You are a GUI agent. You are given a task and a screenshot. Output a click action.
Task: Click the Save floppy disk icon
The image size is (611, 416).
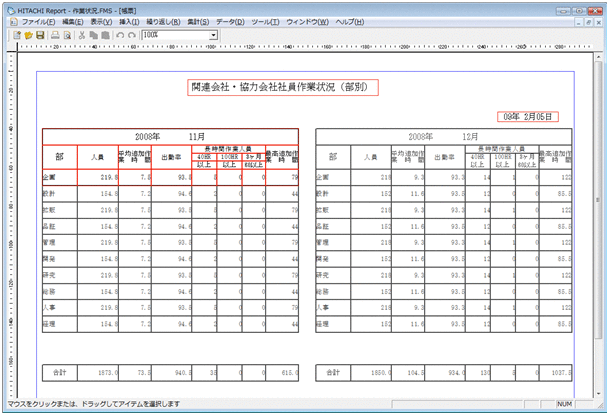pos(40,35)
